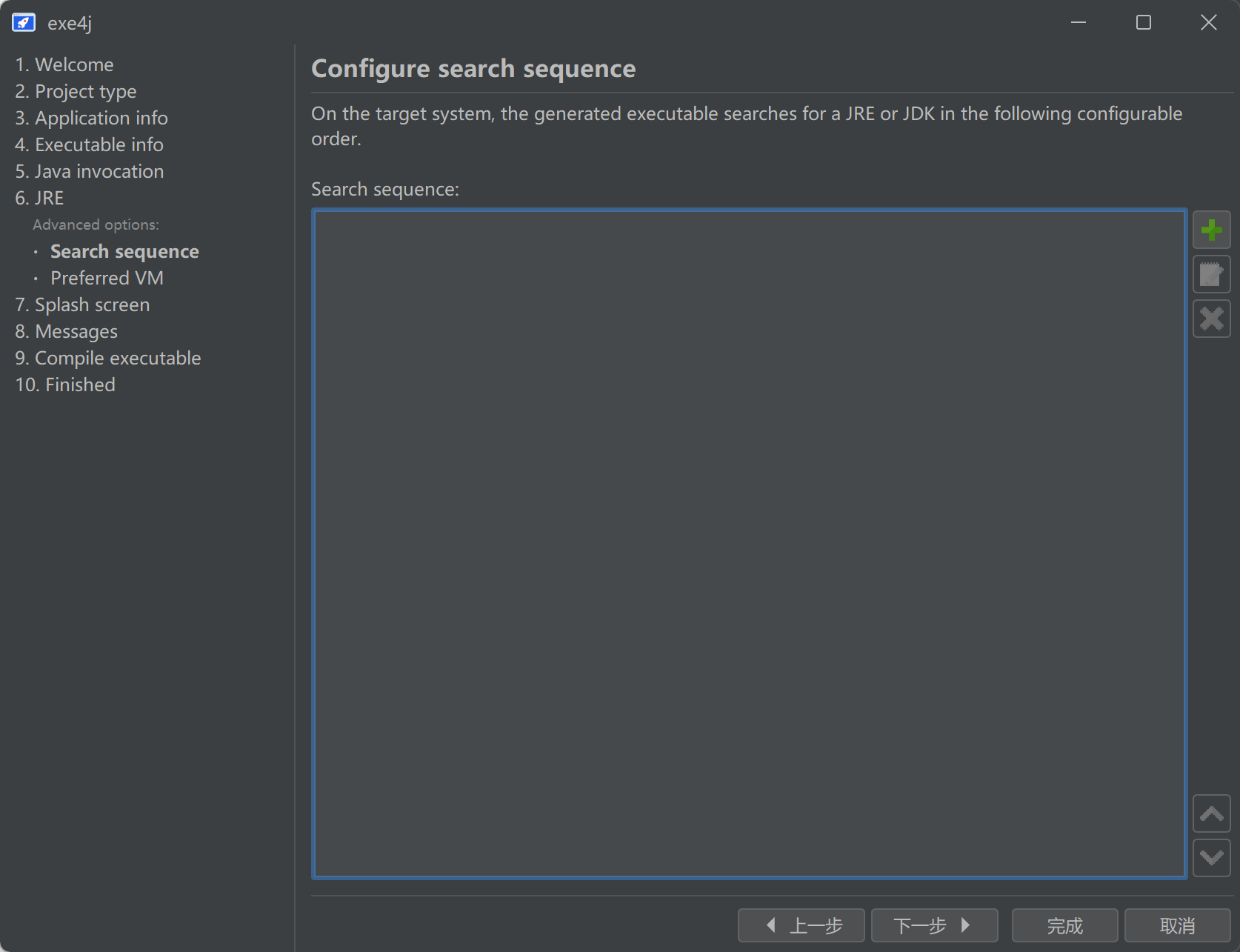Click the remove entry X icon
1240x952 pixels.
click(x=1211, y=319)
